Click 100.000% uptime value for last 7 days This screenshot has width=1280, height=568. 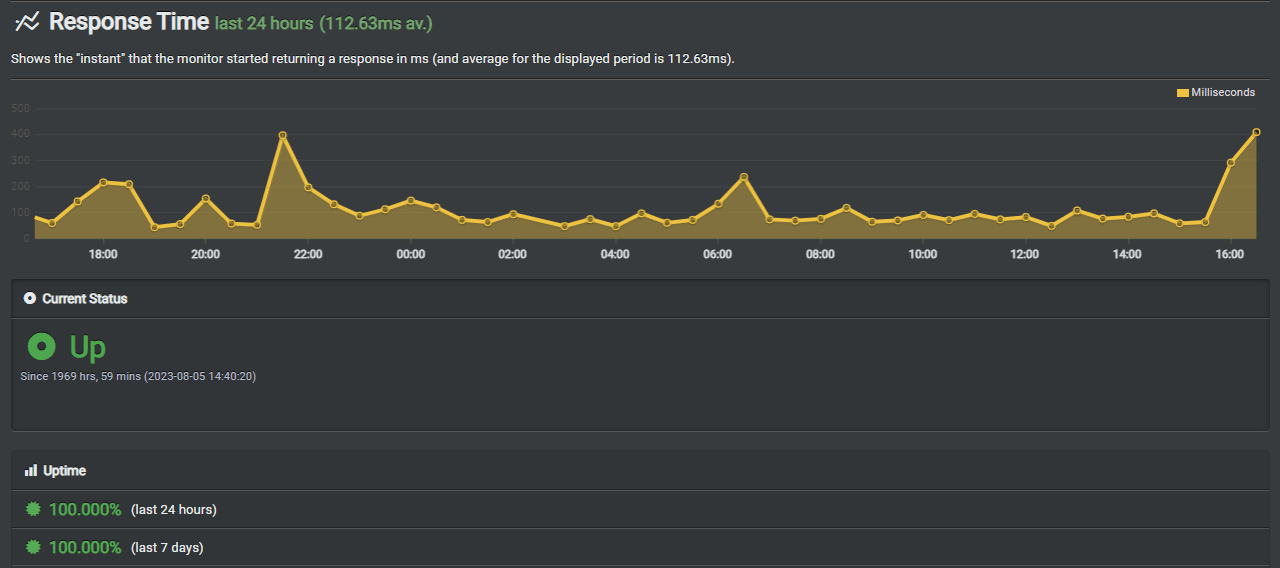[x=85, y=547]
